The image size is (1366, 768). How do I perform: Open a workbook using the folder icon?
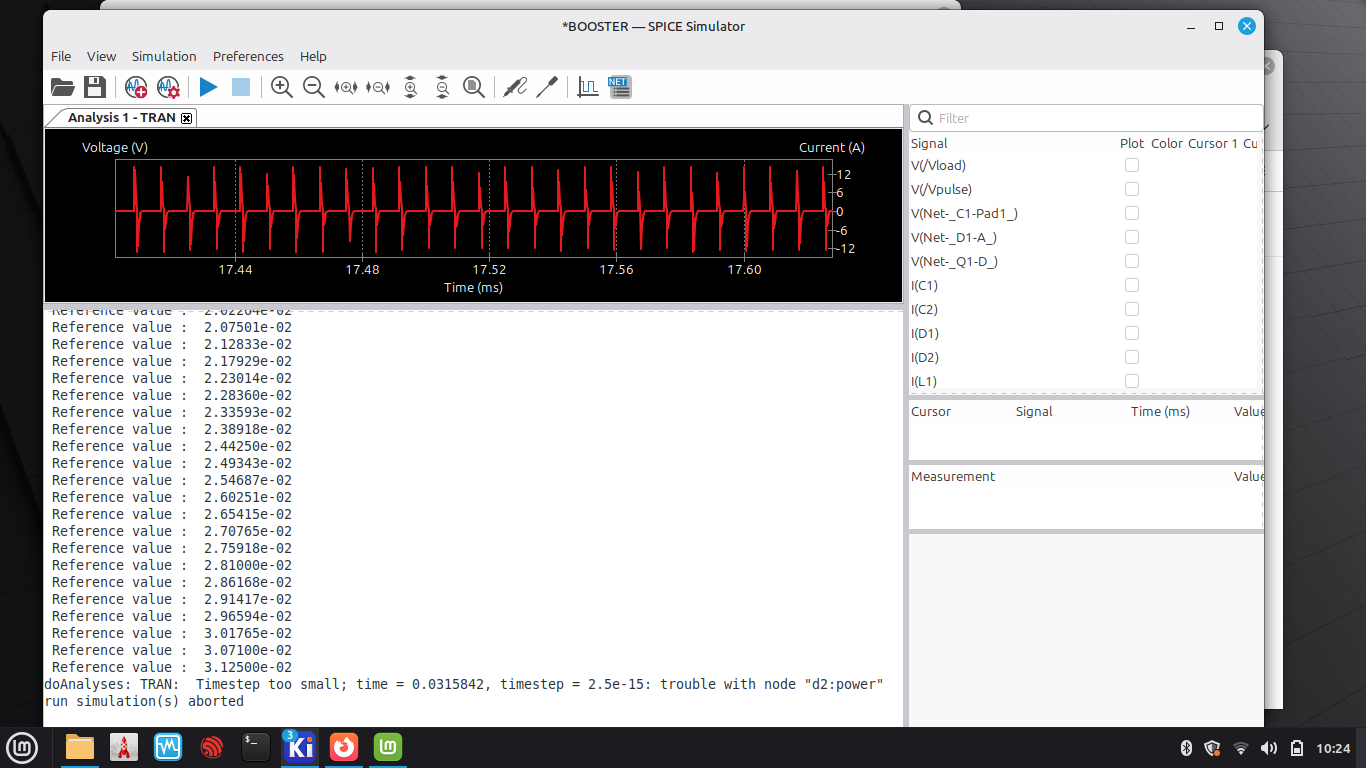[63, 87]
